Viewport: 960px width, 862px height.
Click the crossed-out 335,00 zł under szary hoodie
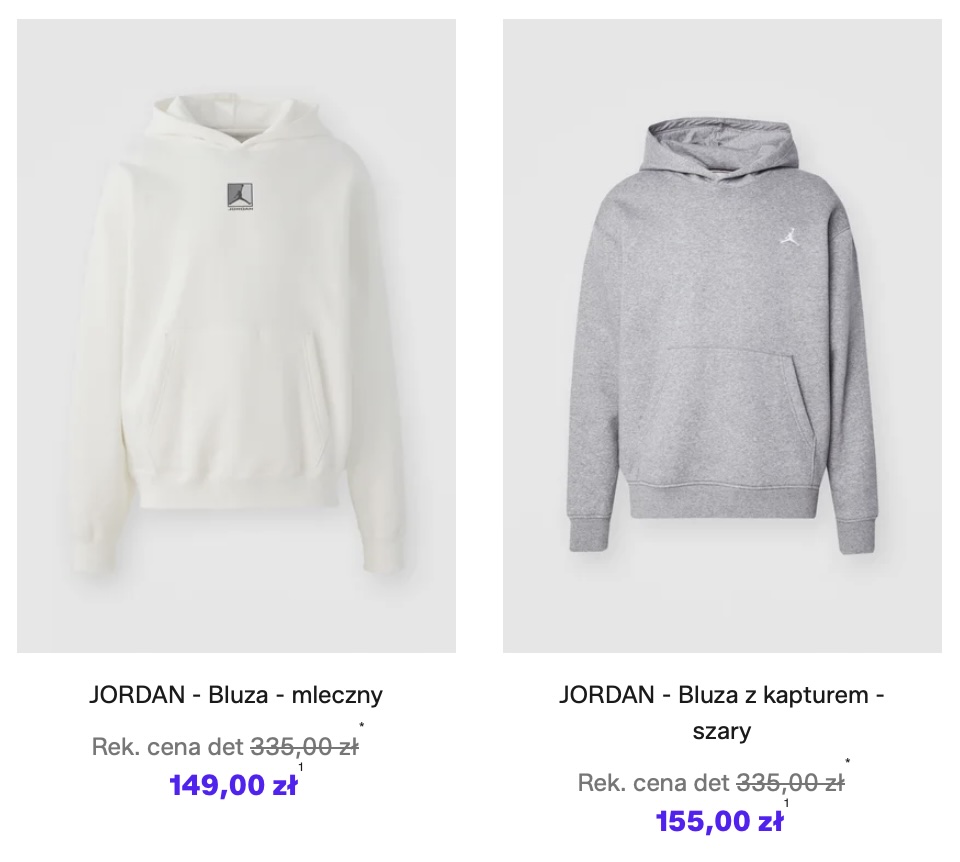pyautogui.click(x=791, y=783)
